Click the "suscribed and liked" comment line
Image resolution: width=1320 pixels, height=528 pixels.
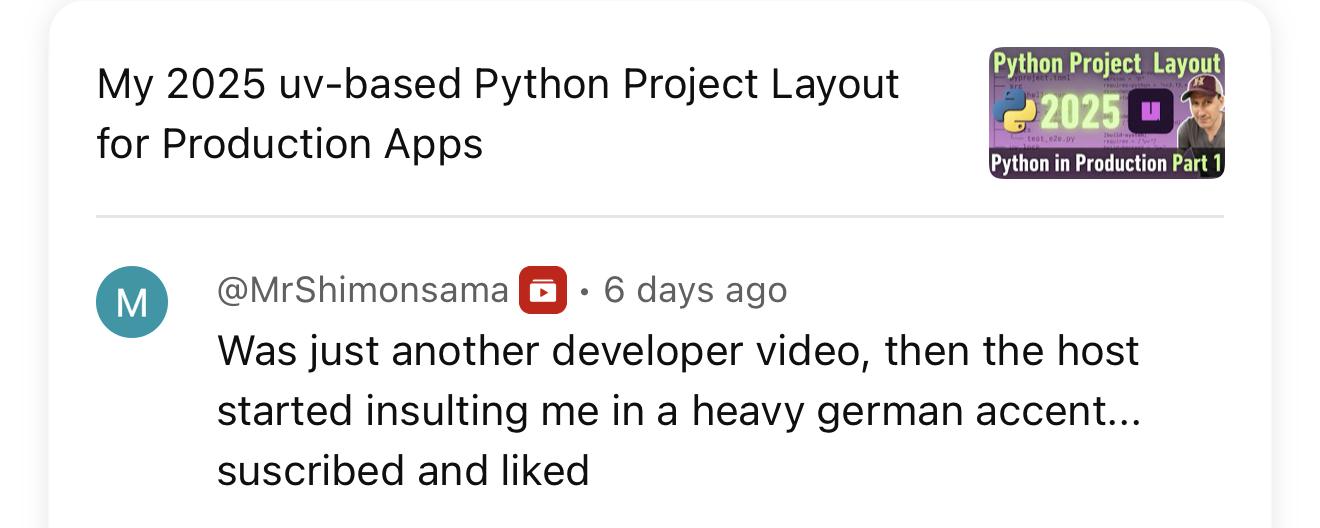tap(403, 471)
